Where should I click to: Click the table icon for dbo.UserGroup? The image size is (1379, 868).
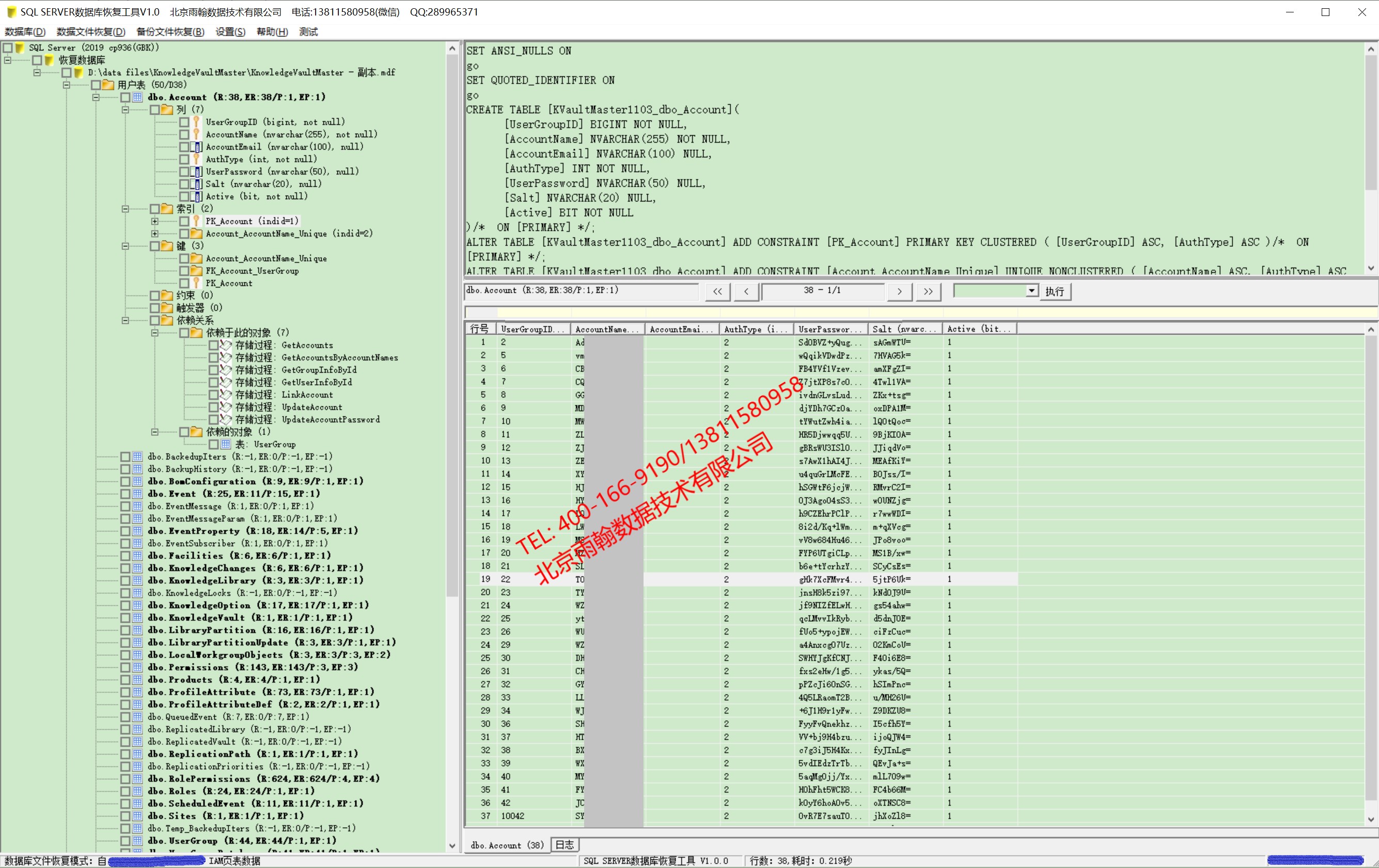pos(137,841)
